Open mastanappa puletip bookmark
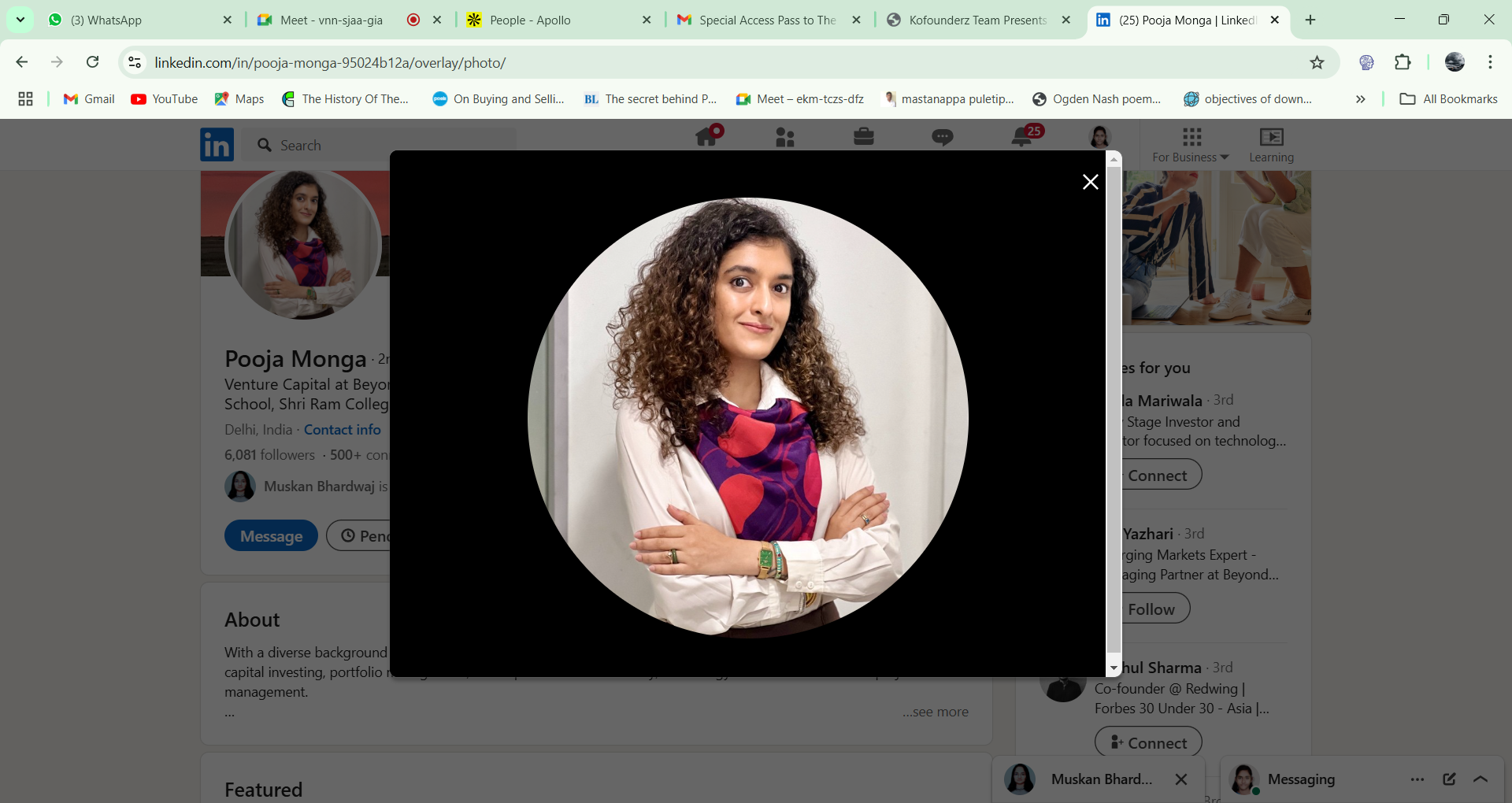Viewport: 1512px width, 803px height. coord(949,99)
